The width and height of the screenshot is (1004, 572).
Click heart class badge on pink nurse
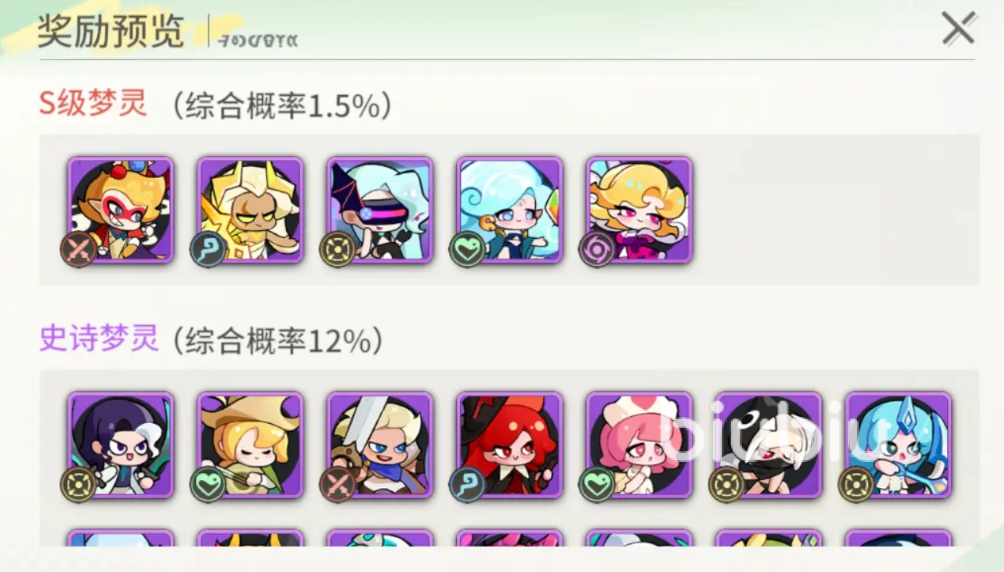pyautogui.click(x=596, y=485)
